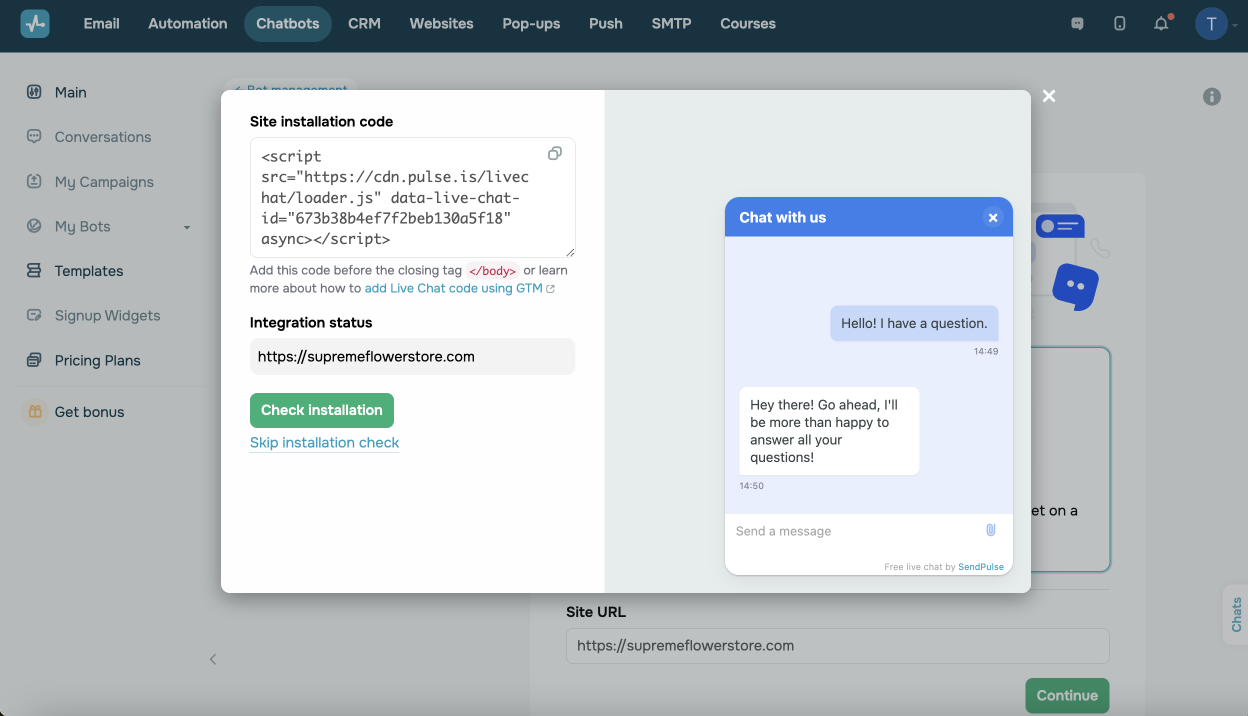This screenshot has width=1248, height=716.
Task: Expand the My Bots dropdown arrow
Action: 187,227
